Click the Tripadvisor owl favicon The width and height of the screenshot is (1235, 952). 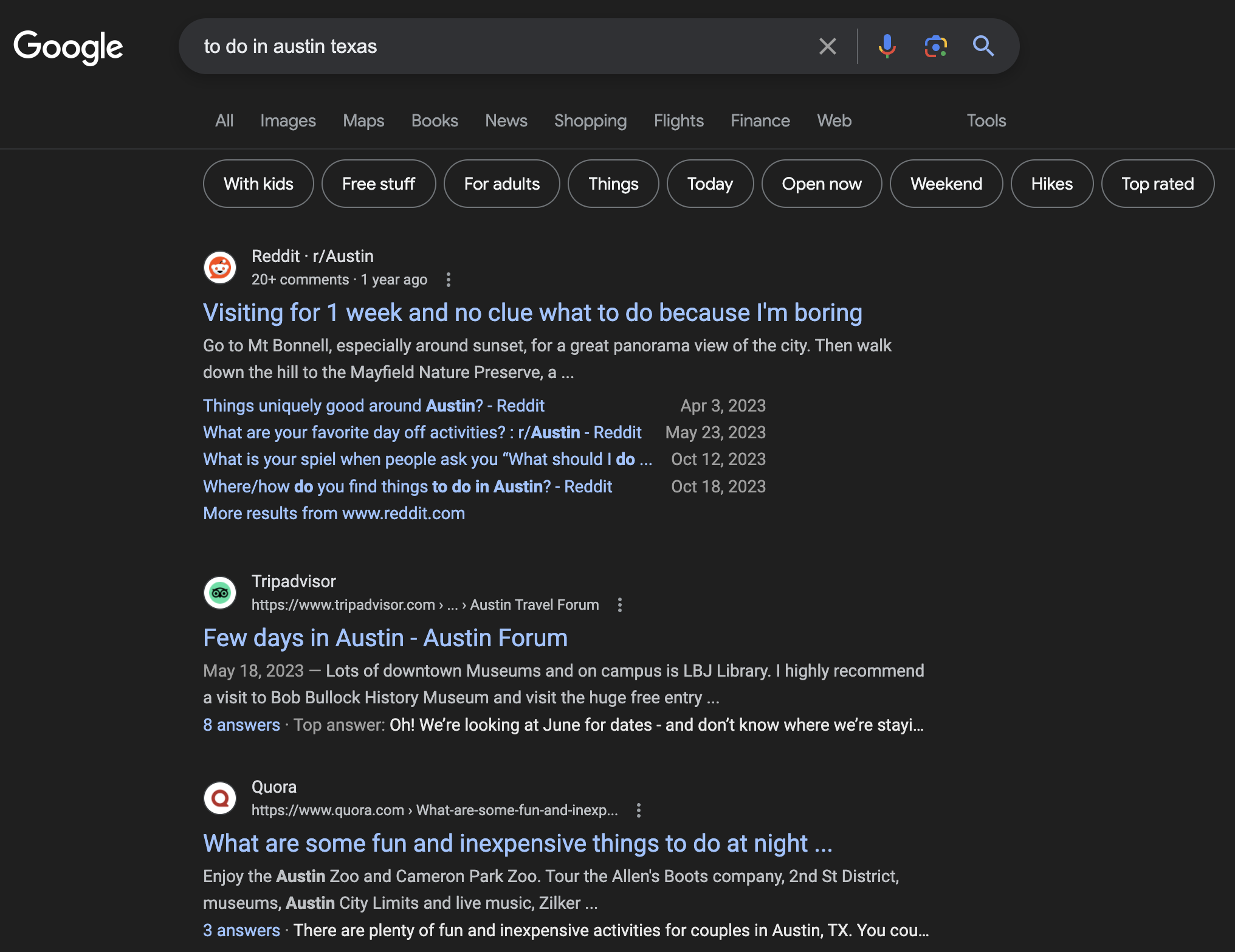coord(220,593)
